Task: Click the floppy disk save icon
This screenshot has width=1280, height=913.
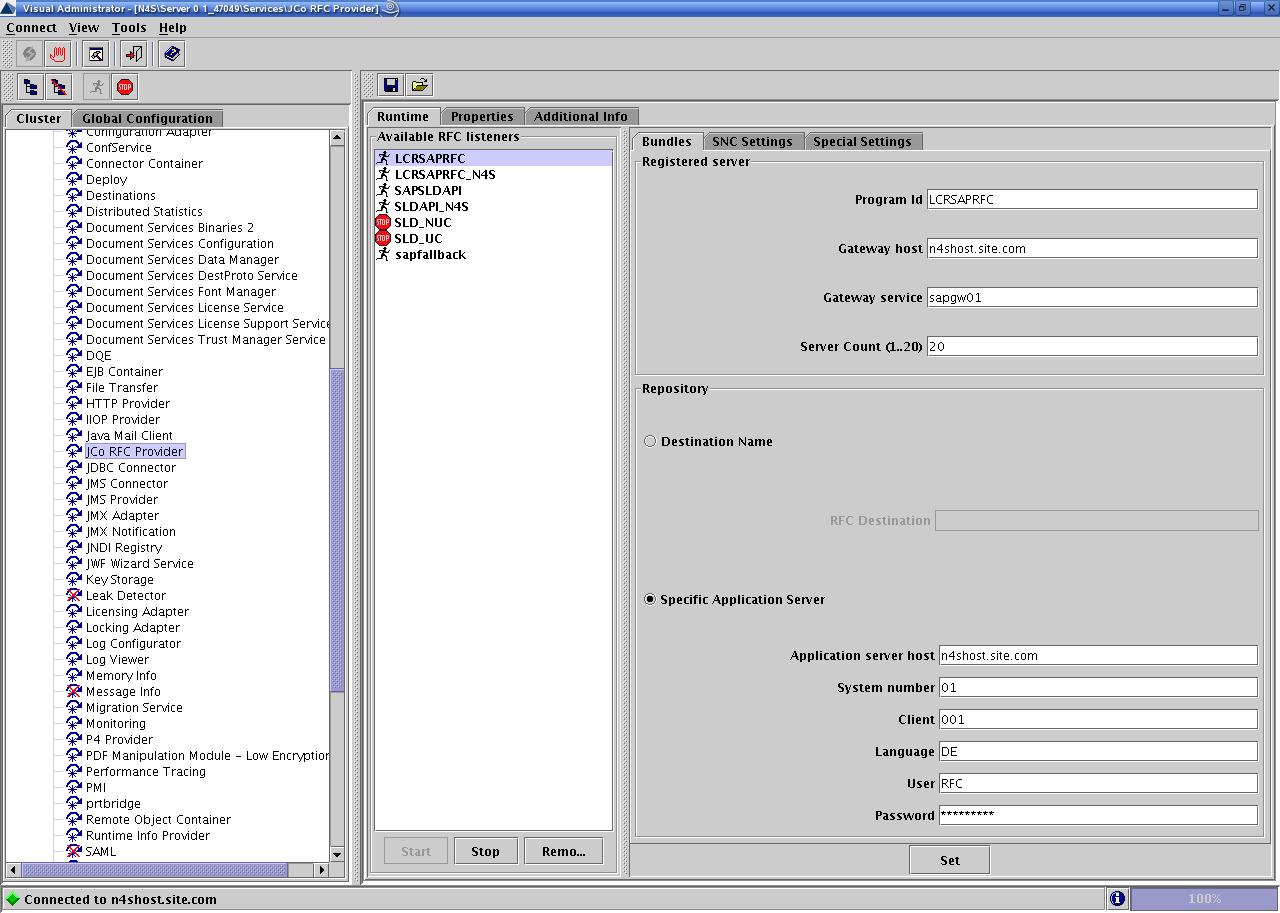Action: [x=390, y=85]
